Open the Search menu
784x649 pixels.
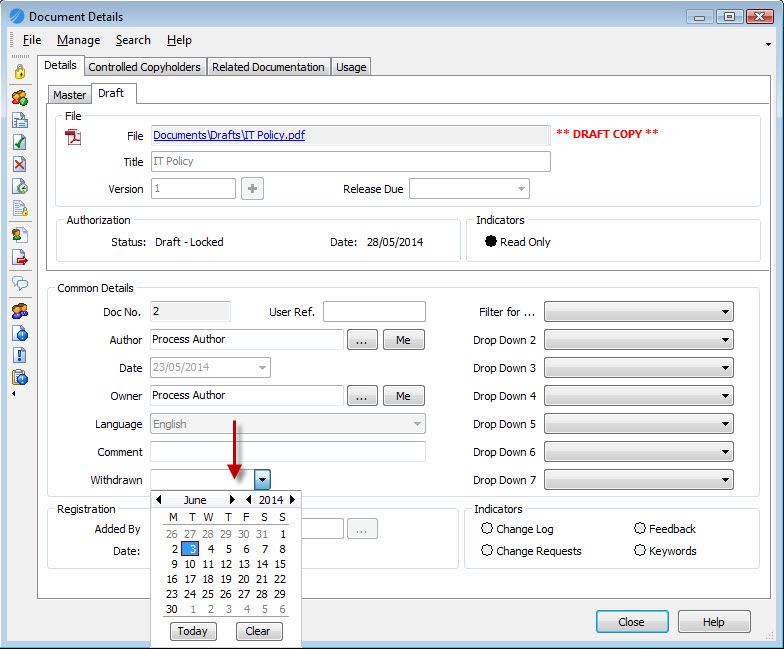pos(133,40)
